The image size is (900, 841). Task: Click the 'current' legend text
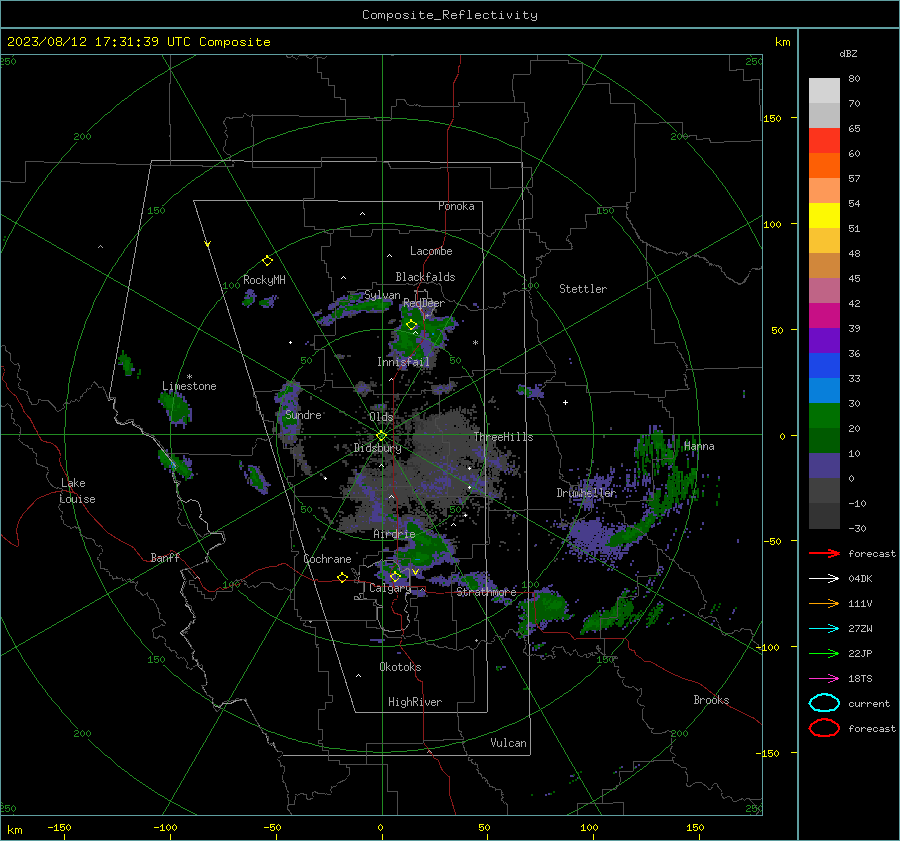pyautogui.click(x=869, y=703)
